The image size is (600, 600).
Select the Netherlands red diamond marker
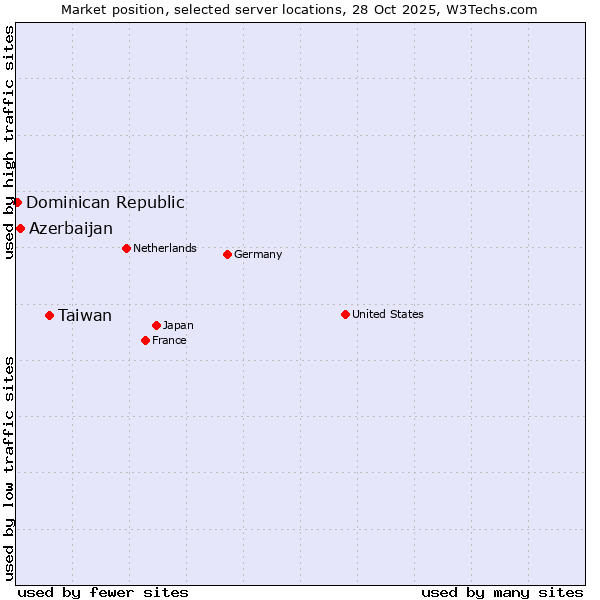pyautogui.click(x=126, y=248)
